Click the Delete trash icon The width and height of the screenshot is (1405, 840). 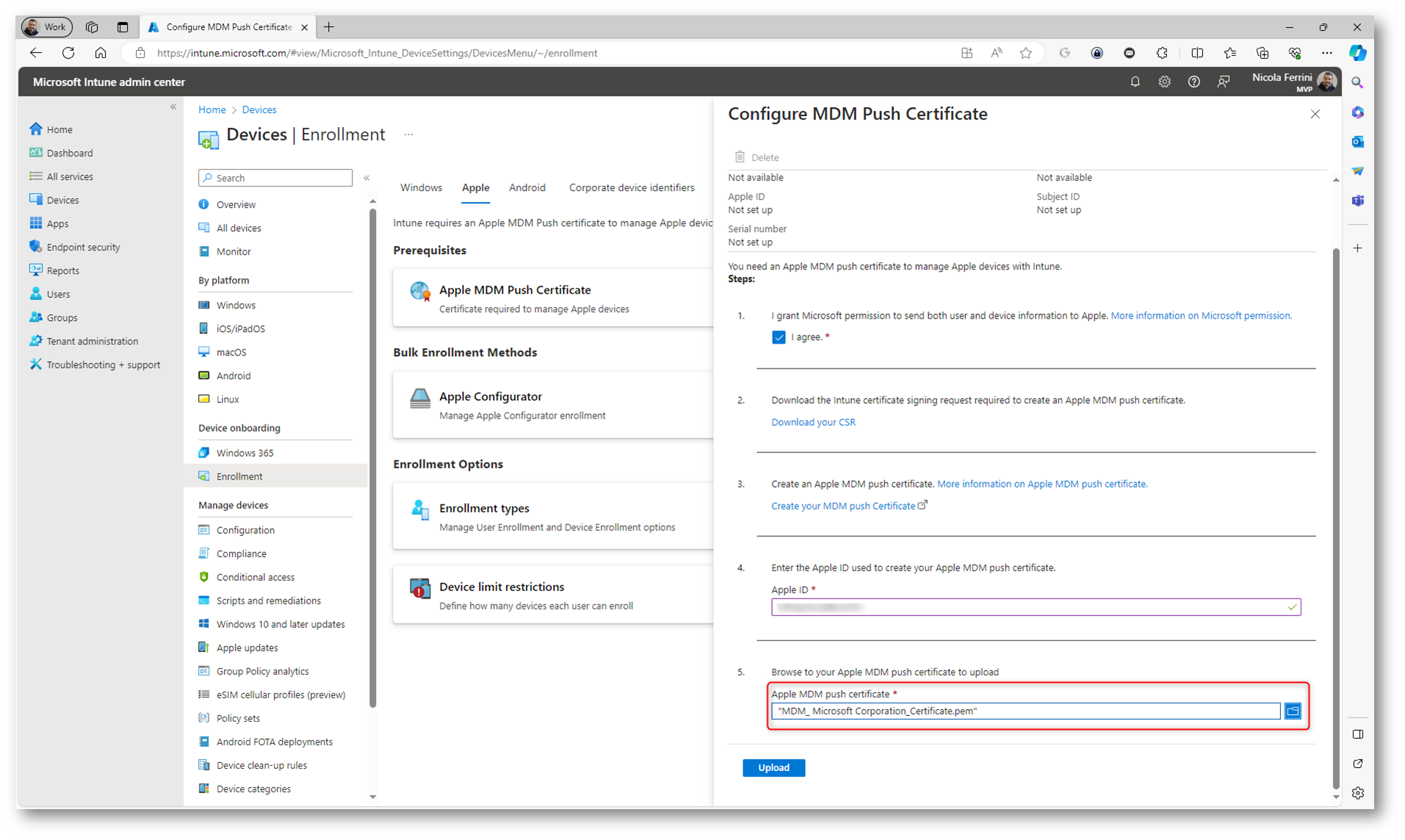coord(740,157)
